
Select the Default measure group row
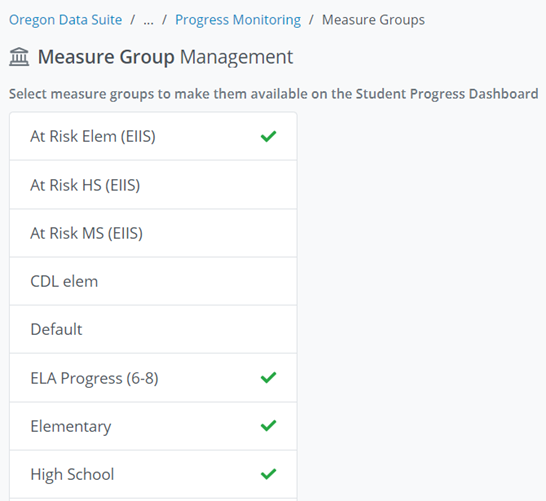tap(153, 329)
